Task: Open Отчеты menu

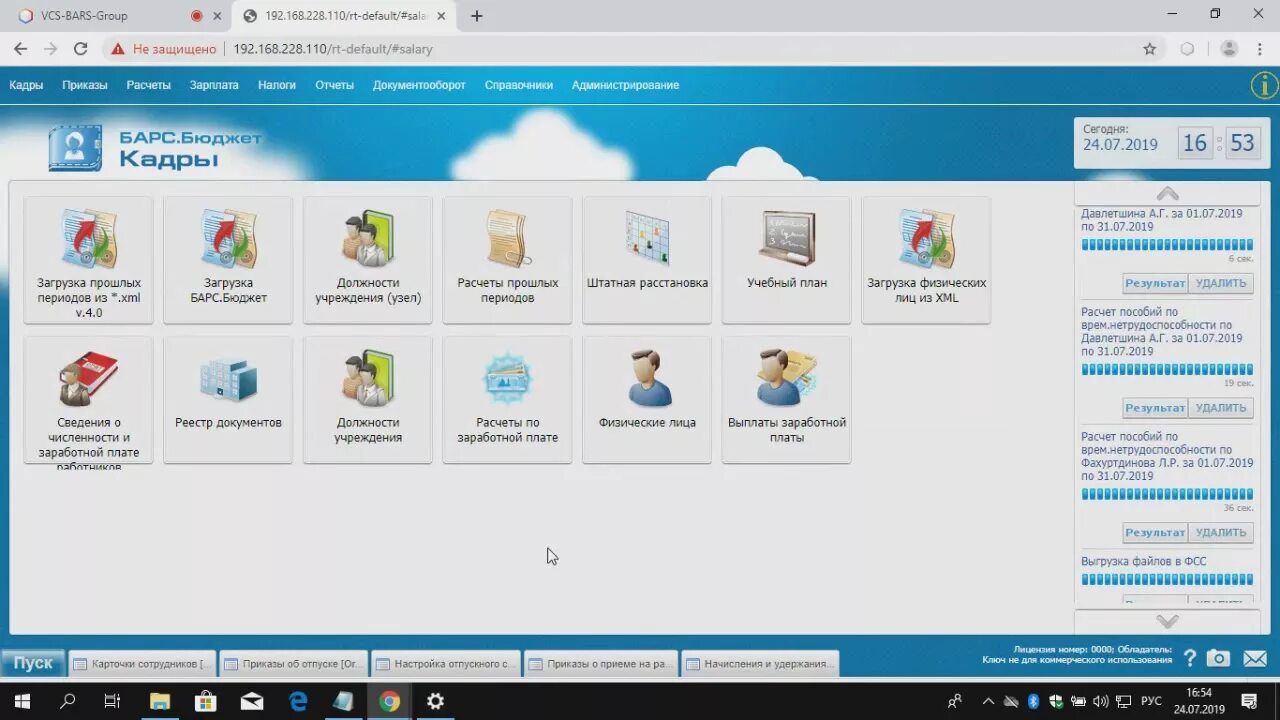Action: (334, 85)
